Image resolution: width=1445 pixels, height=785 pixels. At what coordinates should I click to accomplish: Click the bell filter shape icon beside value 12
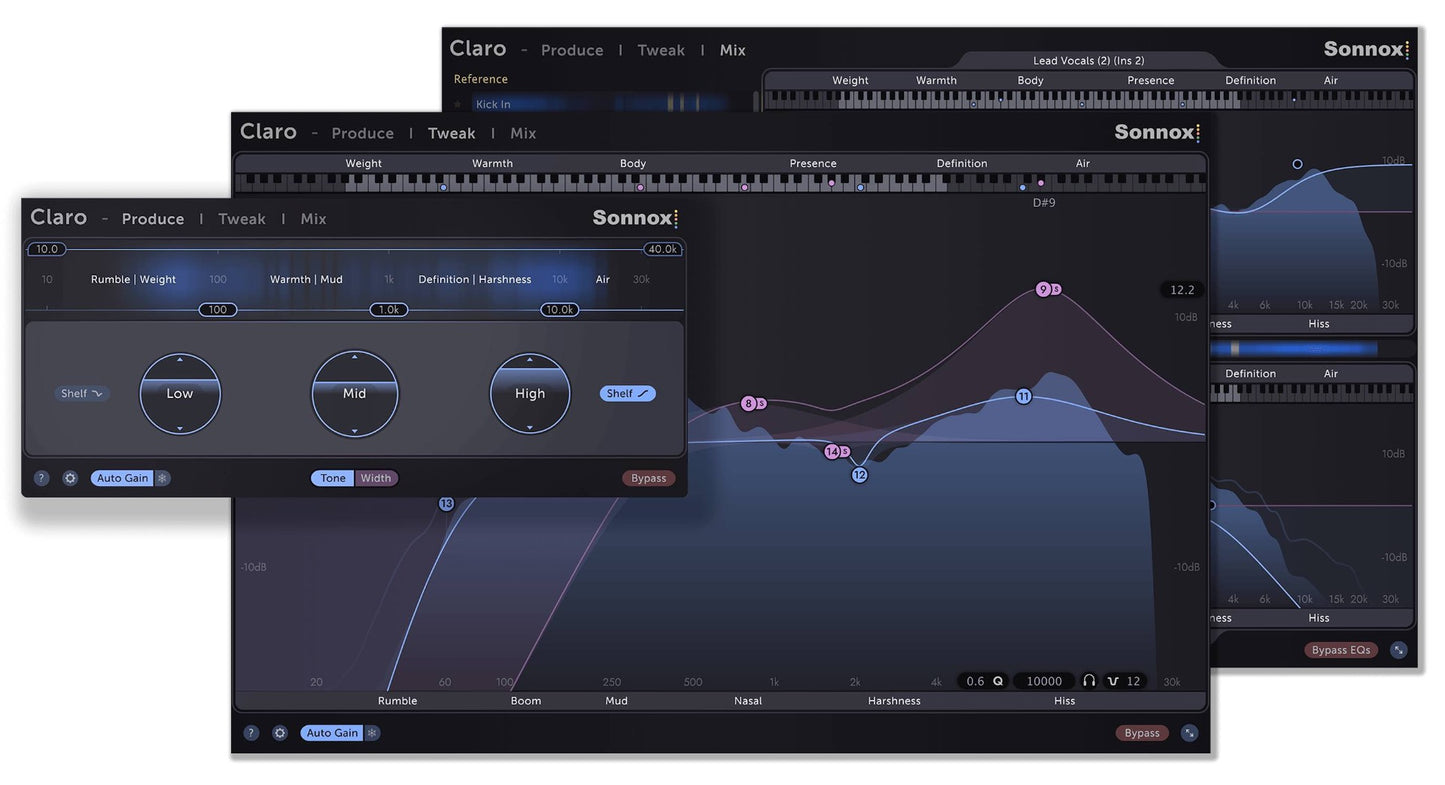[1113, 681]
